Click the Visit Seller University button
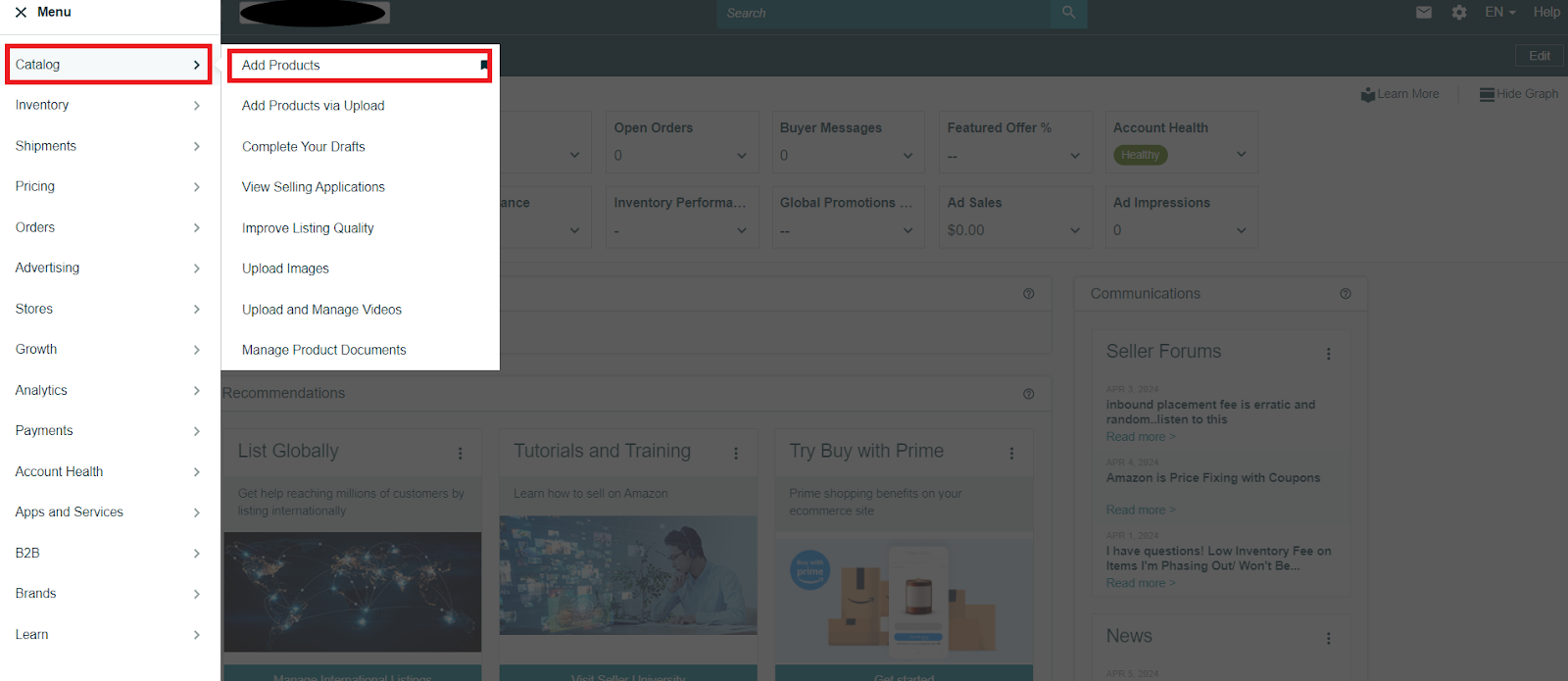Image resolution: width=1568 pixels, height=681 pixels. (x=628, y=674)
